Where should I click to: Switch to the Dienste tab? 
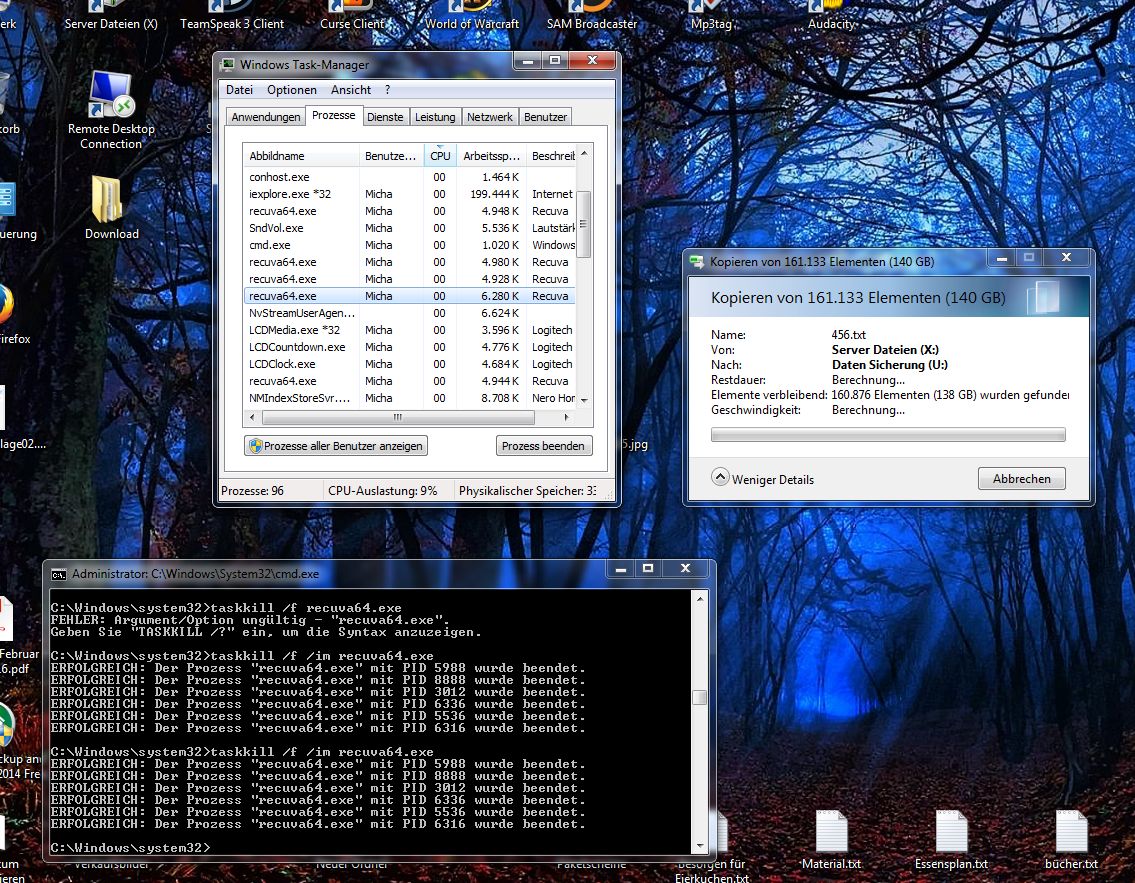pyautogui.click(x=385, y=117)
